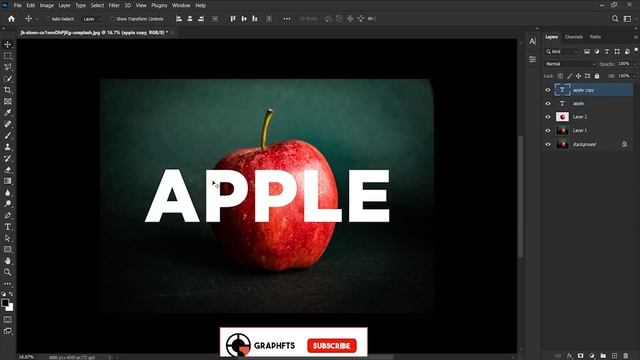Screen dimensions: 640x360
Task: Open Edit Toolbar three-dots menu
Action: (x=7, y=283)
